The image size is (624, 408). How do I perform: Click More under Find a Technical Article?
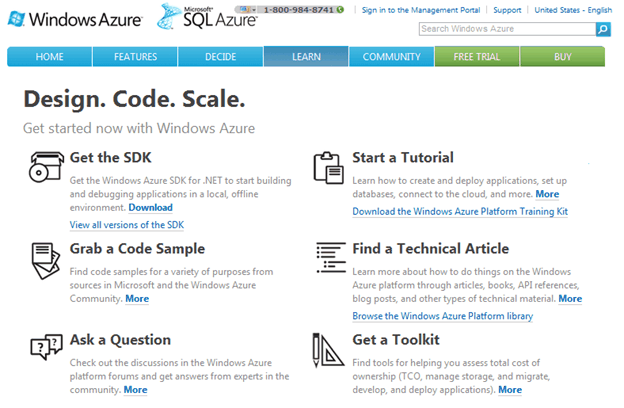click(x=570, y=299)
